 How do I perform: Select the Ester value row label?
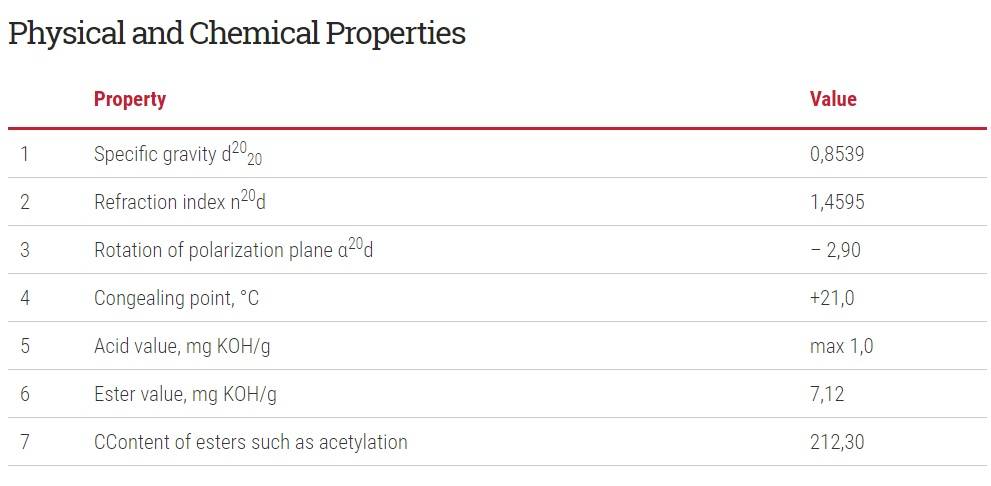[x=185, y=394]
